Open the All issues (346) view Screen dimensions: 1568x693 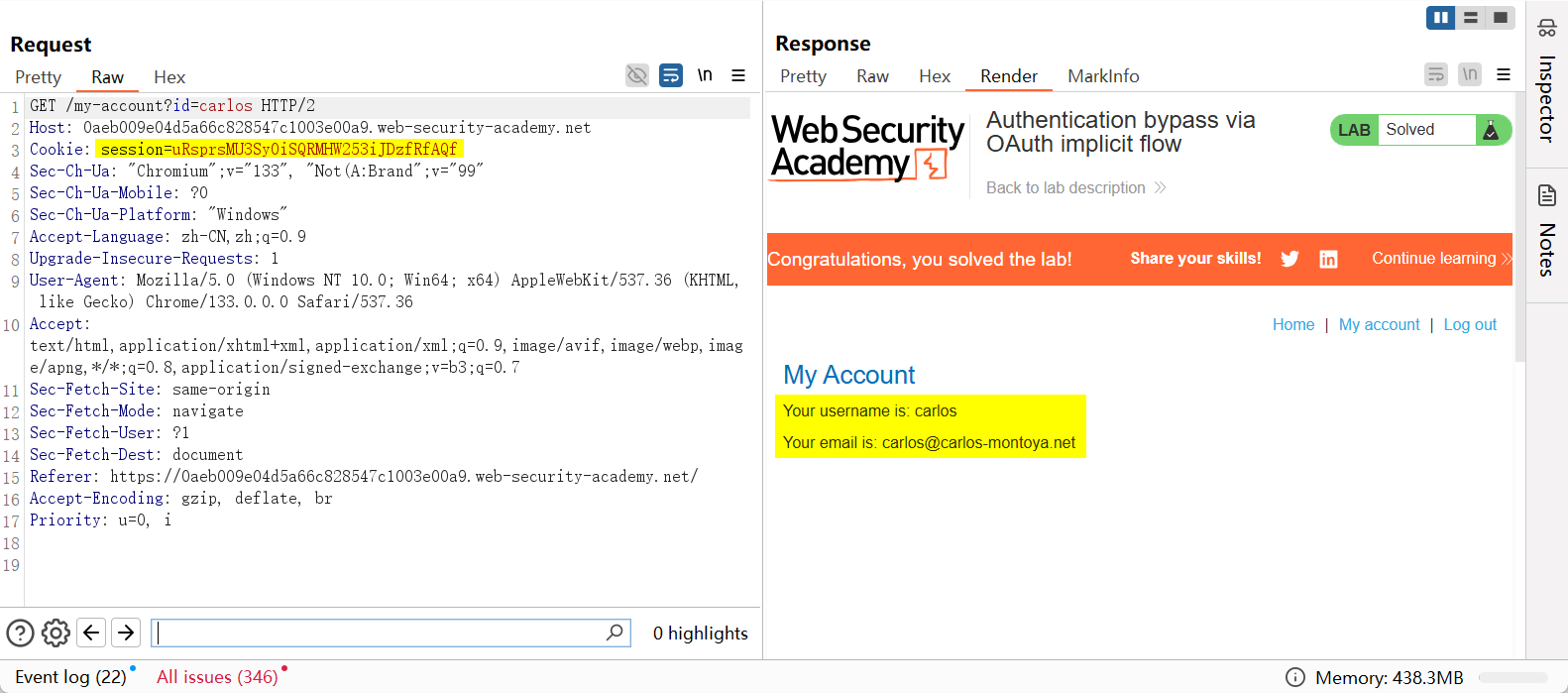(217, 676)
